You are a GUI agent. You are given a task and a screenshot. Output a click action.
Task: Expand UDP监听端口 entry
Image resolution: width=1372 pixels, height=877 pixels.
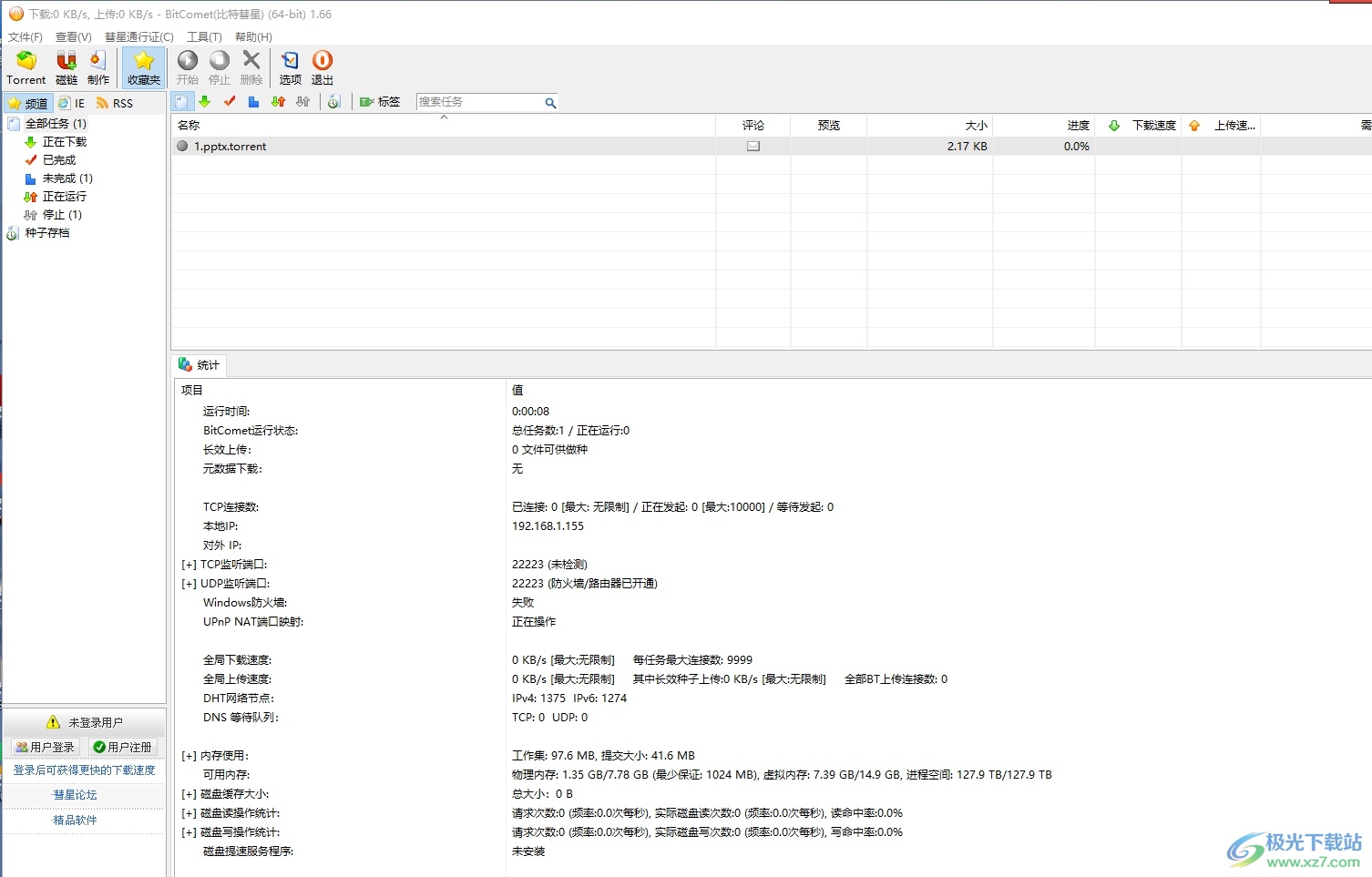tap(189, 584)
